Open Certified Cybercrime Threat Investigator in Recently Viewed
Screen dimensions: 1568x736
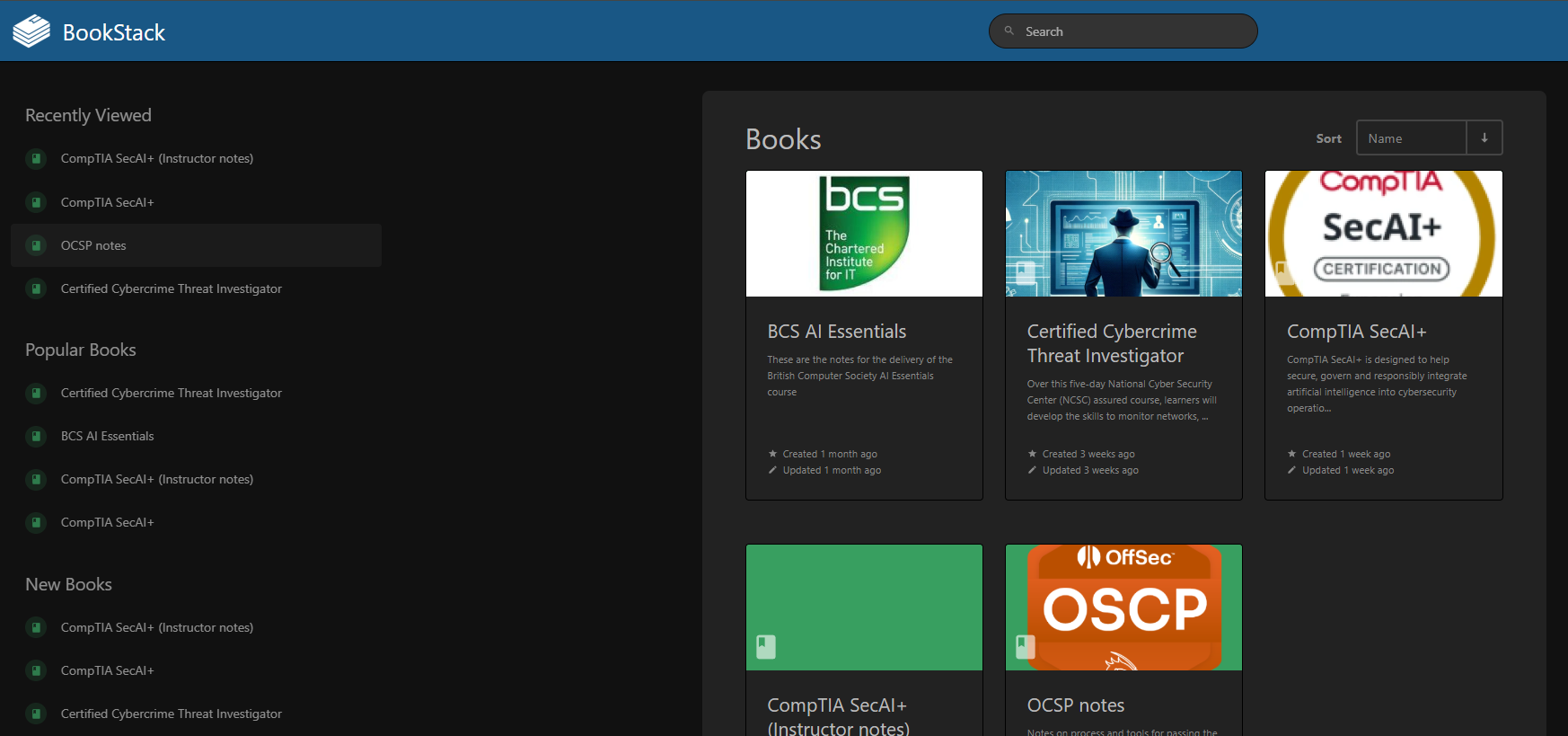pyautogui.click(x=172, y=288)
